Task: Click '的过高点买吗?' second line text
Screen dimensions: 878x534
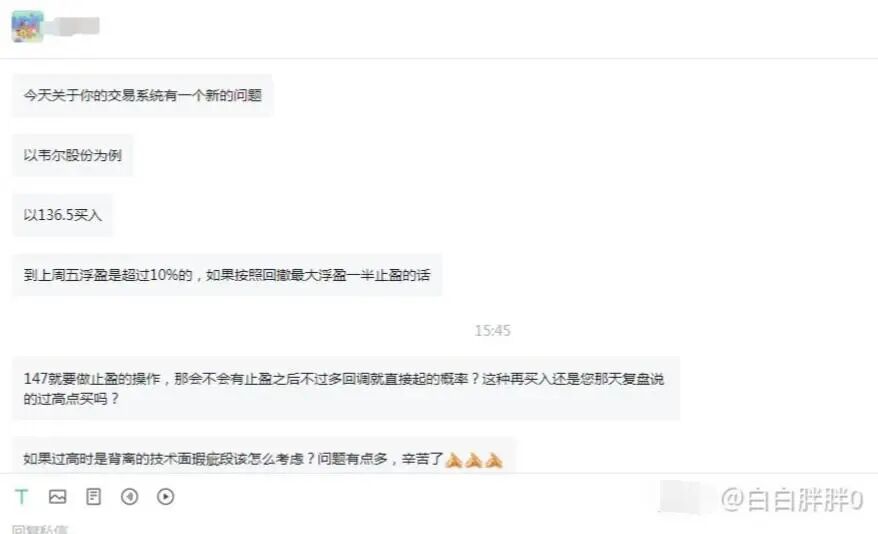Action: [72, 399]
